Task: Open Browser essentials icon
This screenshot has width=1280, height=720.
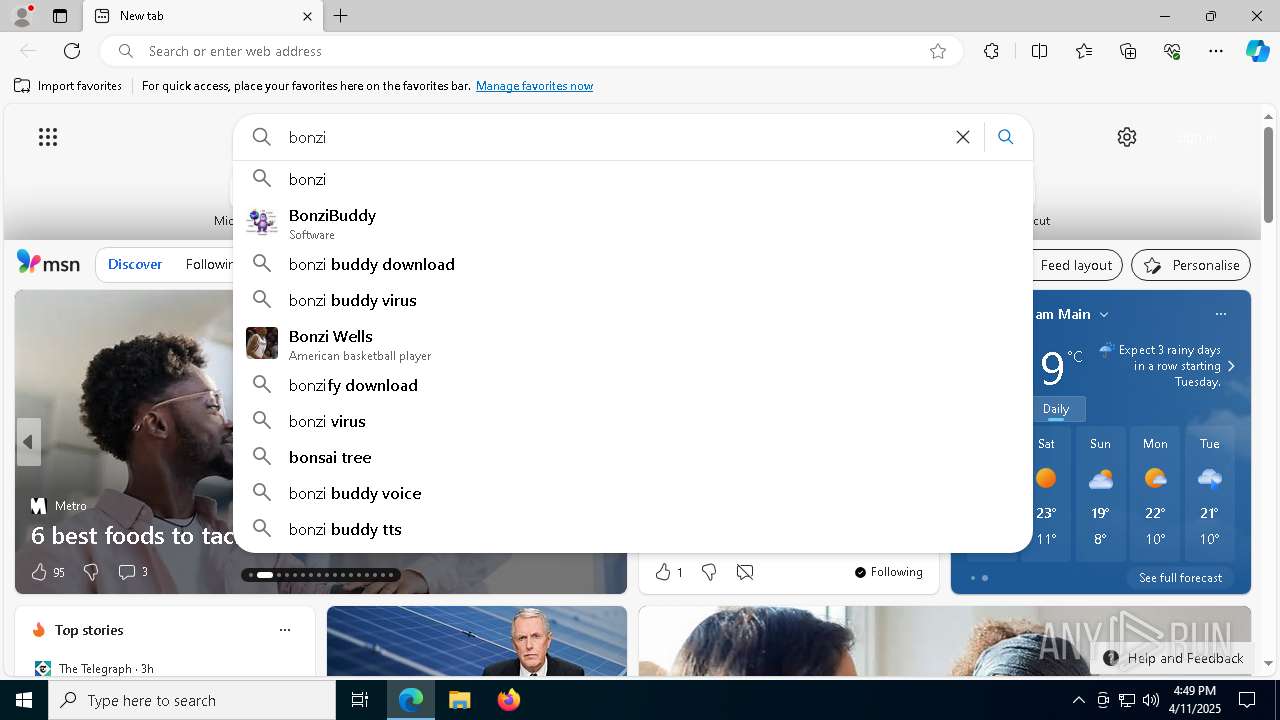Action: coord(1172,51)
